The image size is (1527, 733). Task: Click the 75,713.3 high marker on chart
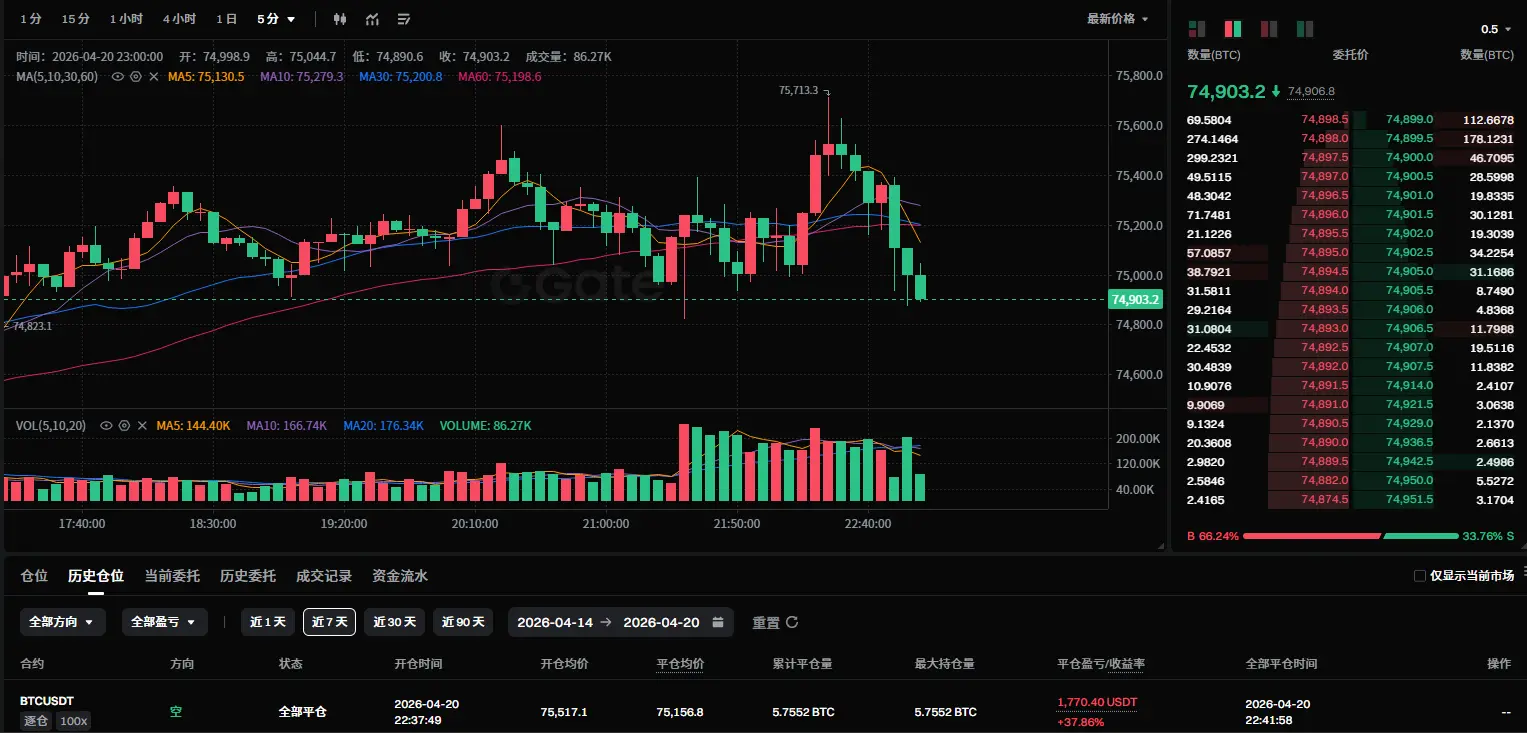pyautogui.click(x=798, y=90)
